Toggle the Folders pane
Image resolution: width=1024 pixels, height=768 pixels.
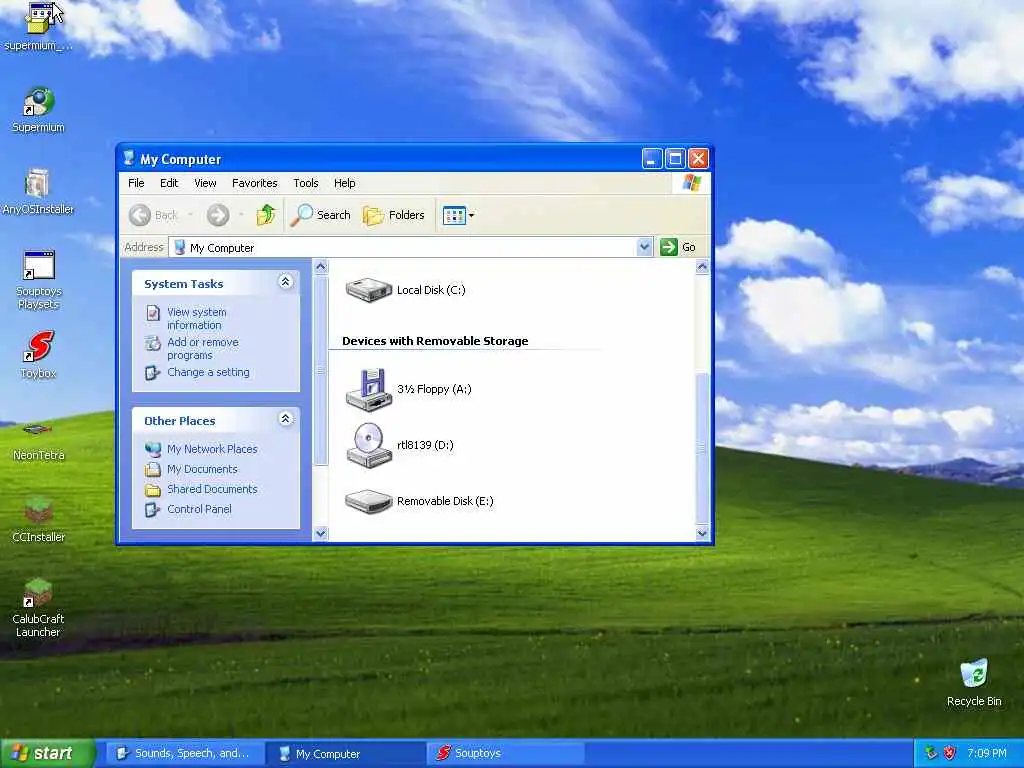(394, 215)
